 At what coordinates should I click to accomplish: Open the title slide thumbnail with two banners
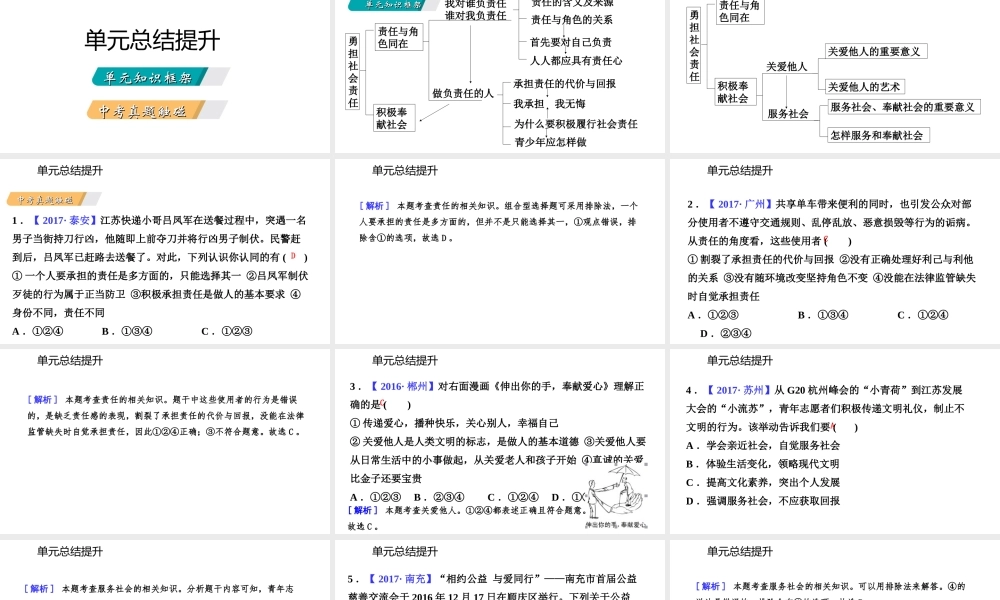pyautogui.click(x=165, y=76)
